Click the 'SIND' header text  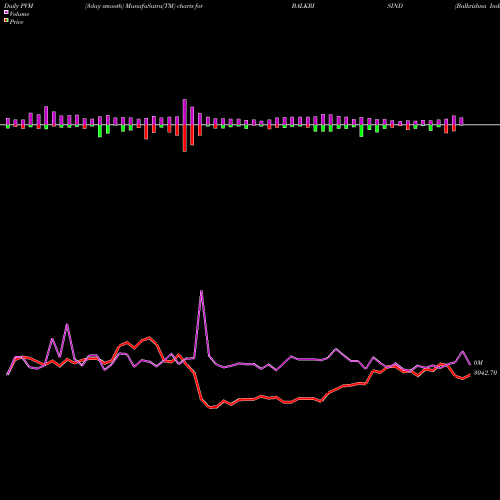tap(395, 6)
